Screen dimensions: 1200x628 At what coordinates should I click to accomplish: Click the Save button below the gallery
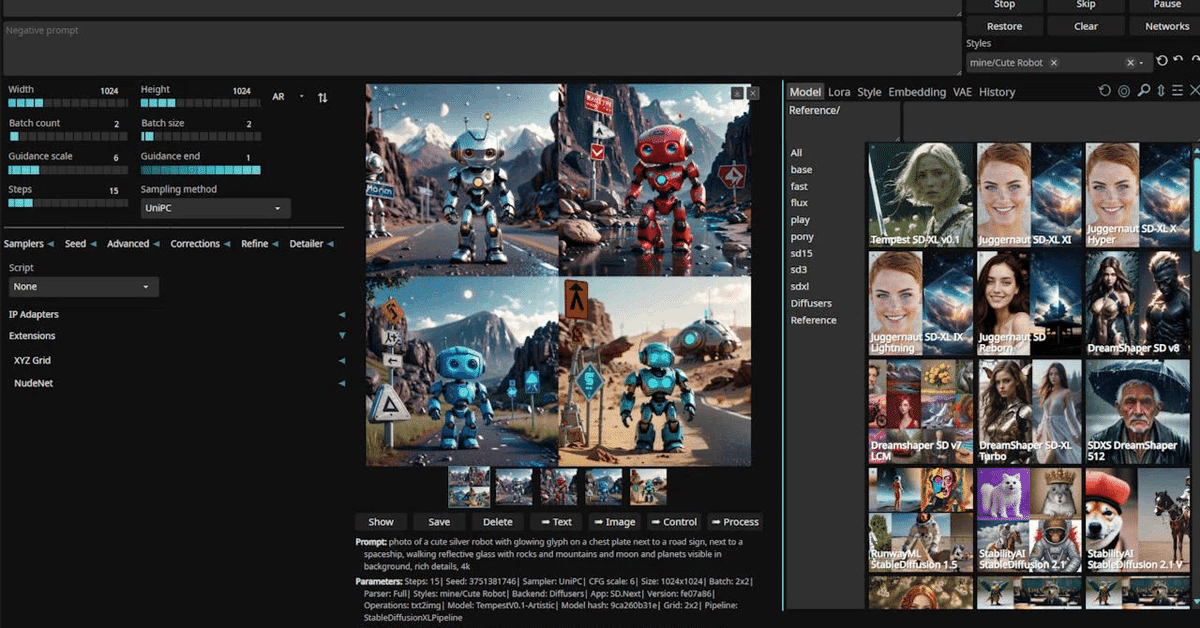439,521
